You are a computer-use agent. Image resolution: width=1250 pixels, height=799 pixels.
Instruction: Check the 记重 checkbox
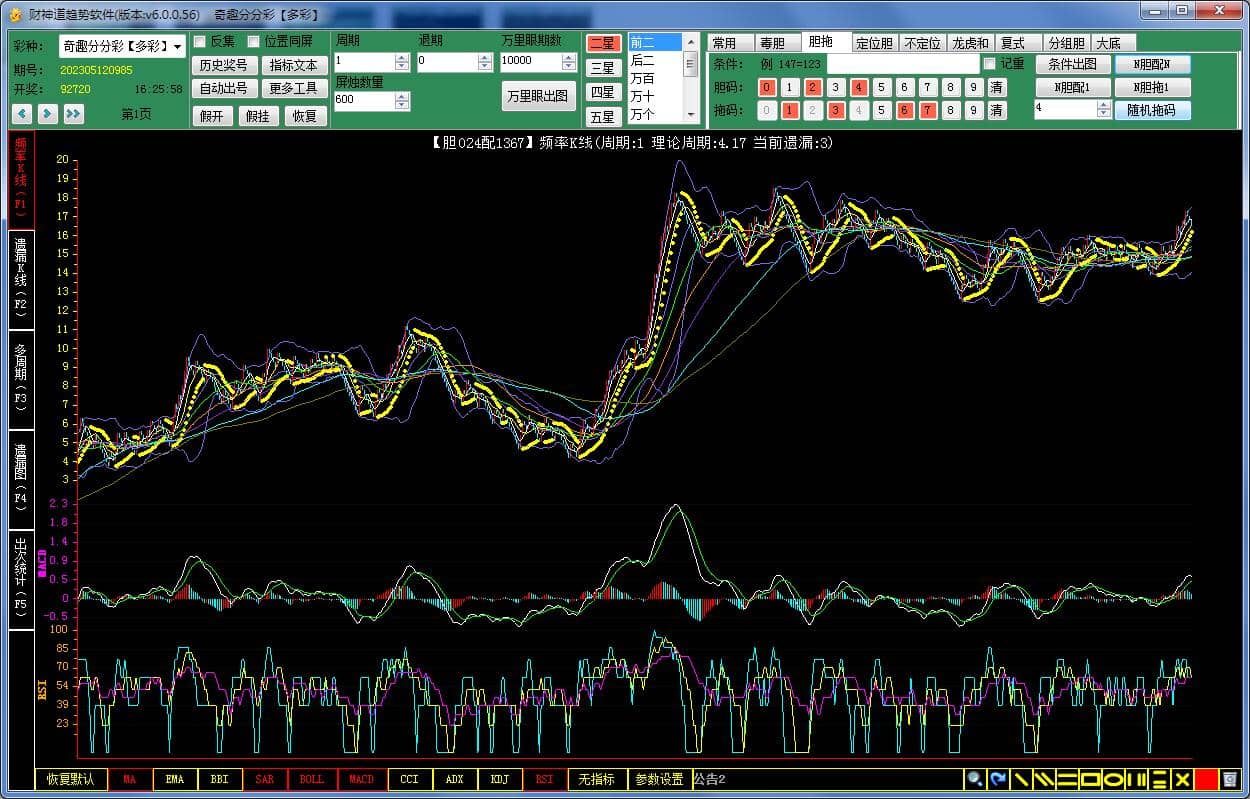click(x=990, y=64)
